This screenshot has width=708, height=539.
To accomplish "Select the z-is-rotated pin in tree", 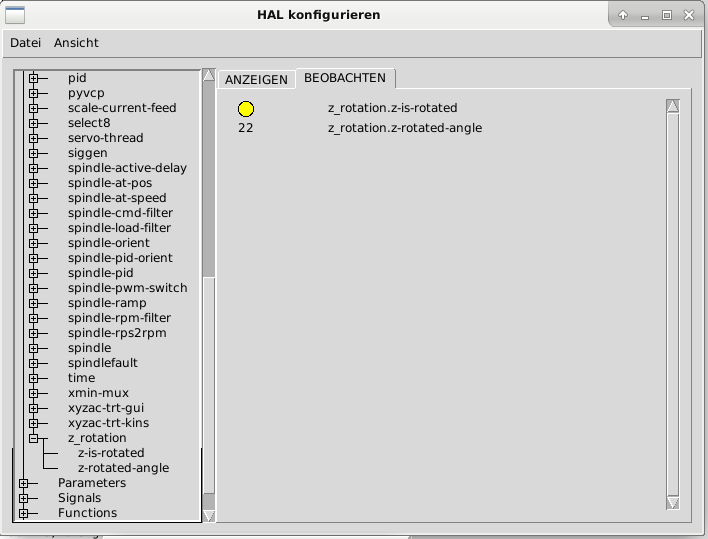I will coord(111,453).
